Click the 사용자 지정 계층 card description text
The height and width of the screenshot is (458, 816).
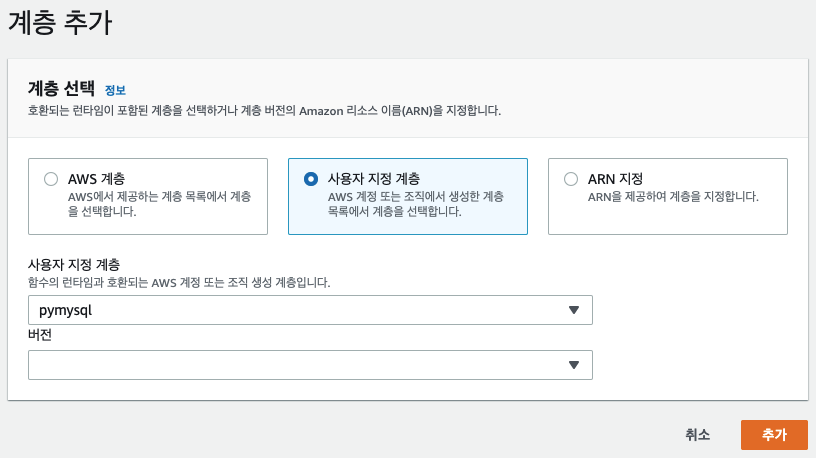[415, 204]
